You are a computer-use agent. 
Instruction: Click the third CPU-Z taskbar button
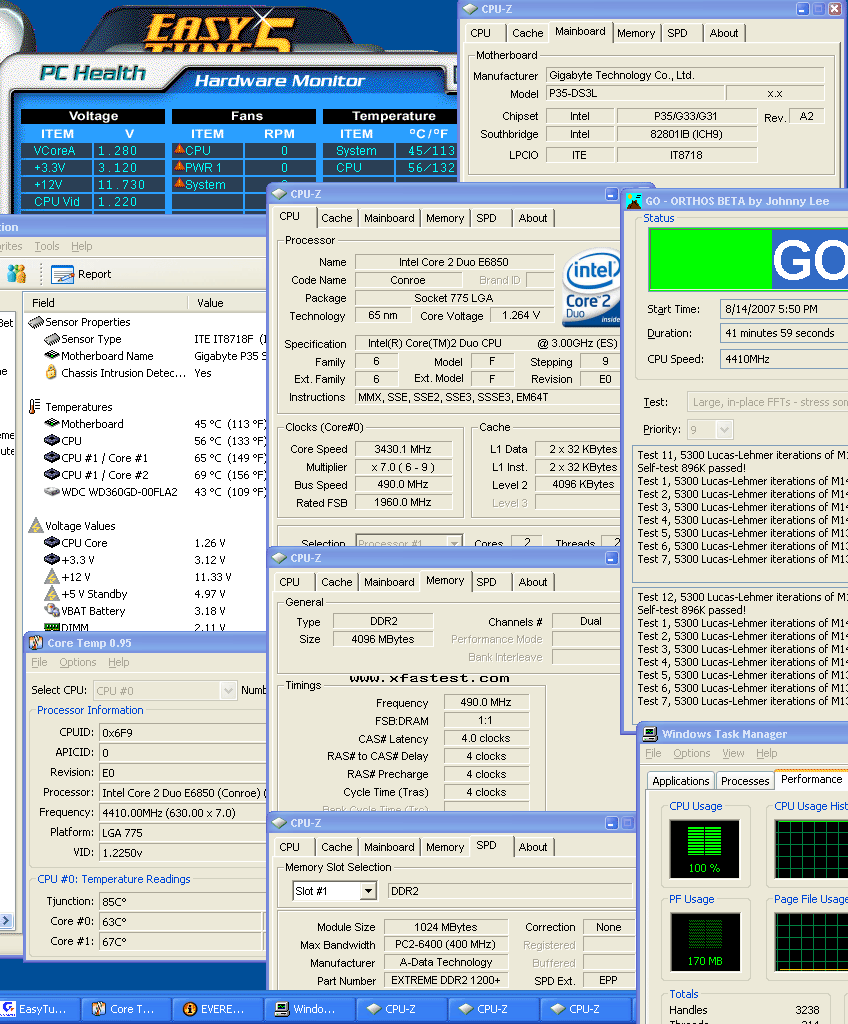click(x=586, y=1009)
